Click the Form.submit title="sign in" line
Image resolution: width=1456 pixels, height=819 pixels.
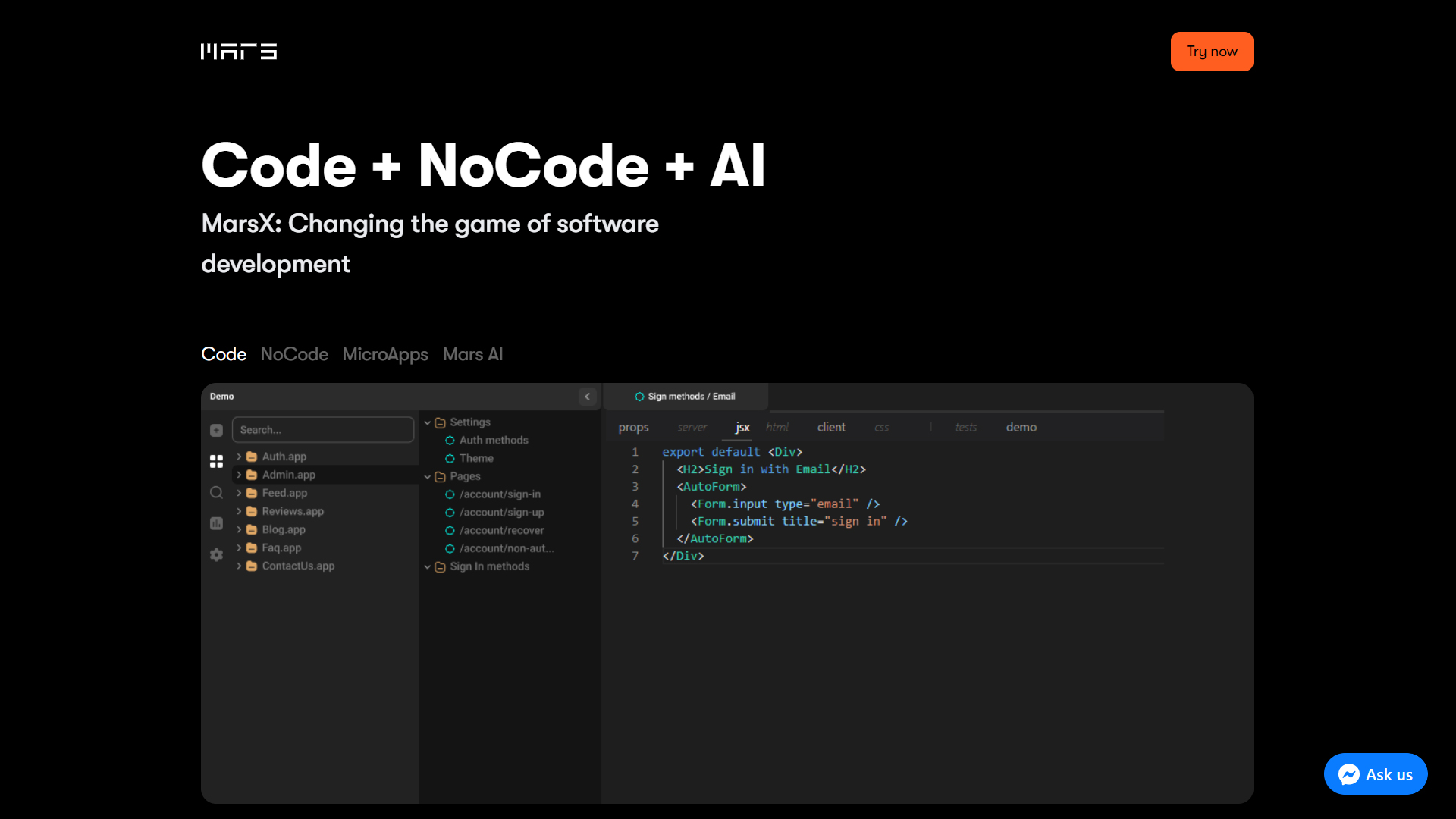(799, 522)
